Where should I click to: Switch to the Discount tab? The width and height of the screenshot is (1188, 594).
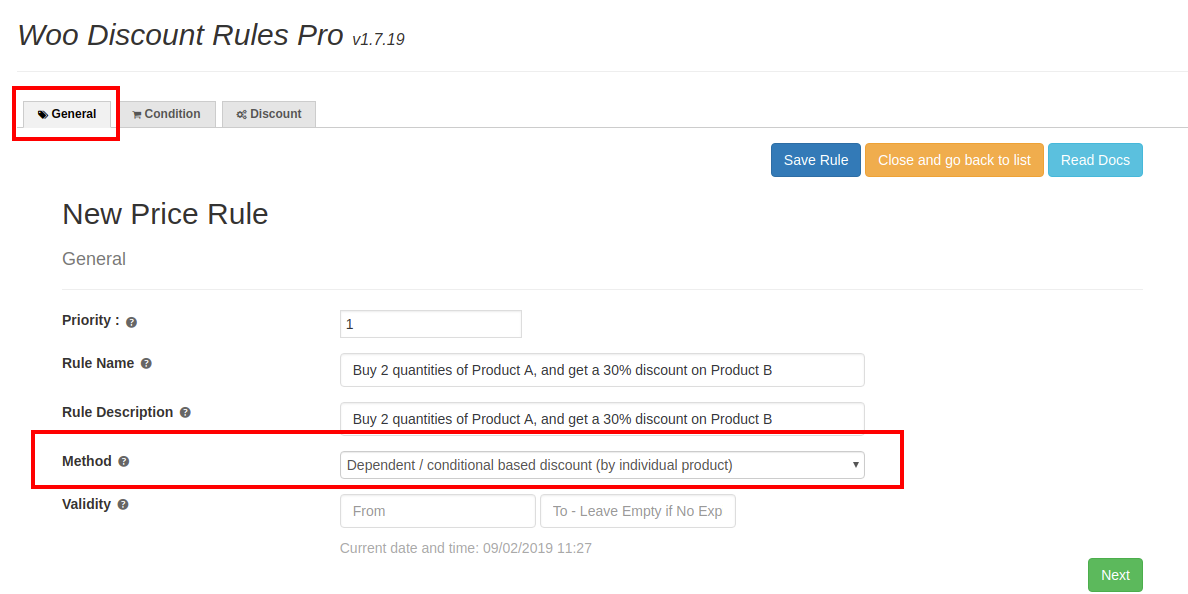click(269, 113)
